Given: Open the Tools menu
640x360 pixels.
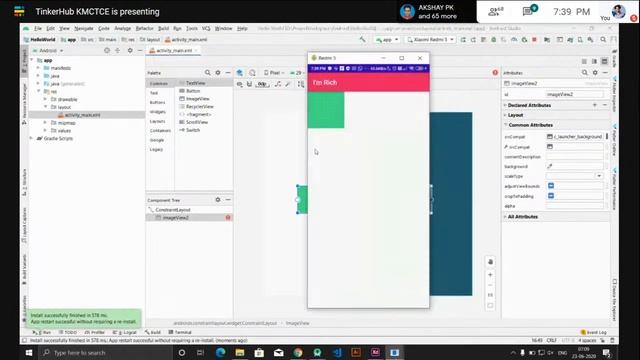Looking at the screenshot, I should (192, 29).
